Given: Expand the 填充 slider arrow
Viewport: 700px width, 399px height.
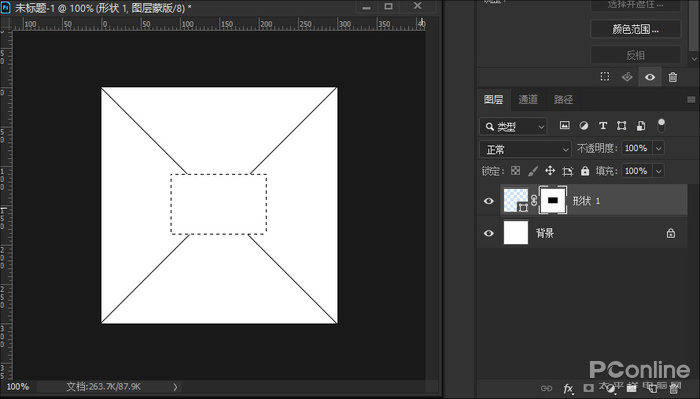Looking at the screenshot, I should pos(658,170).
